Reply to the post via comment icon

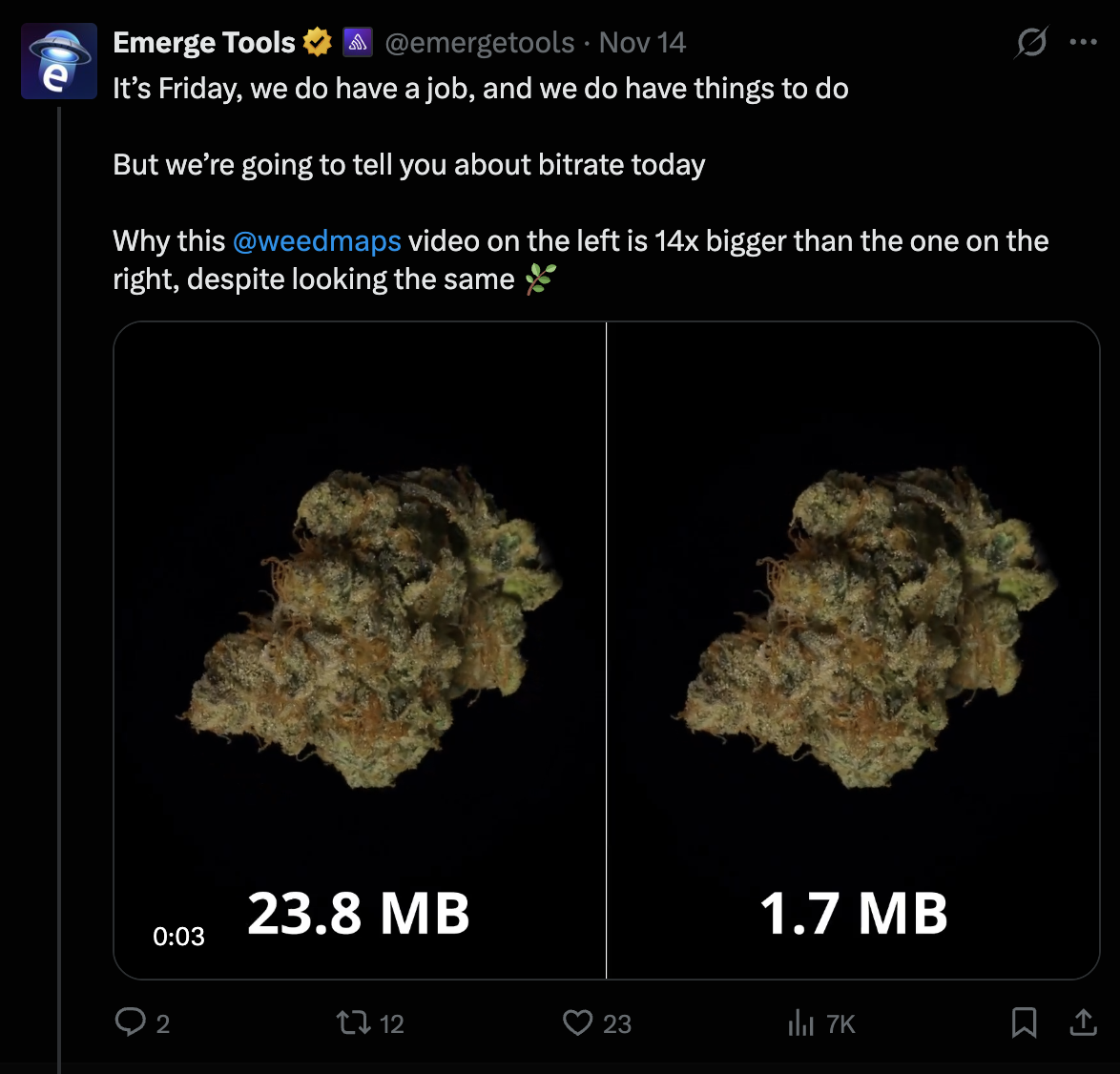point(130,1022)
